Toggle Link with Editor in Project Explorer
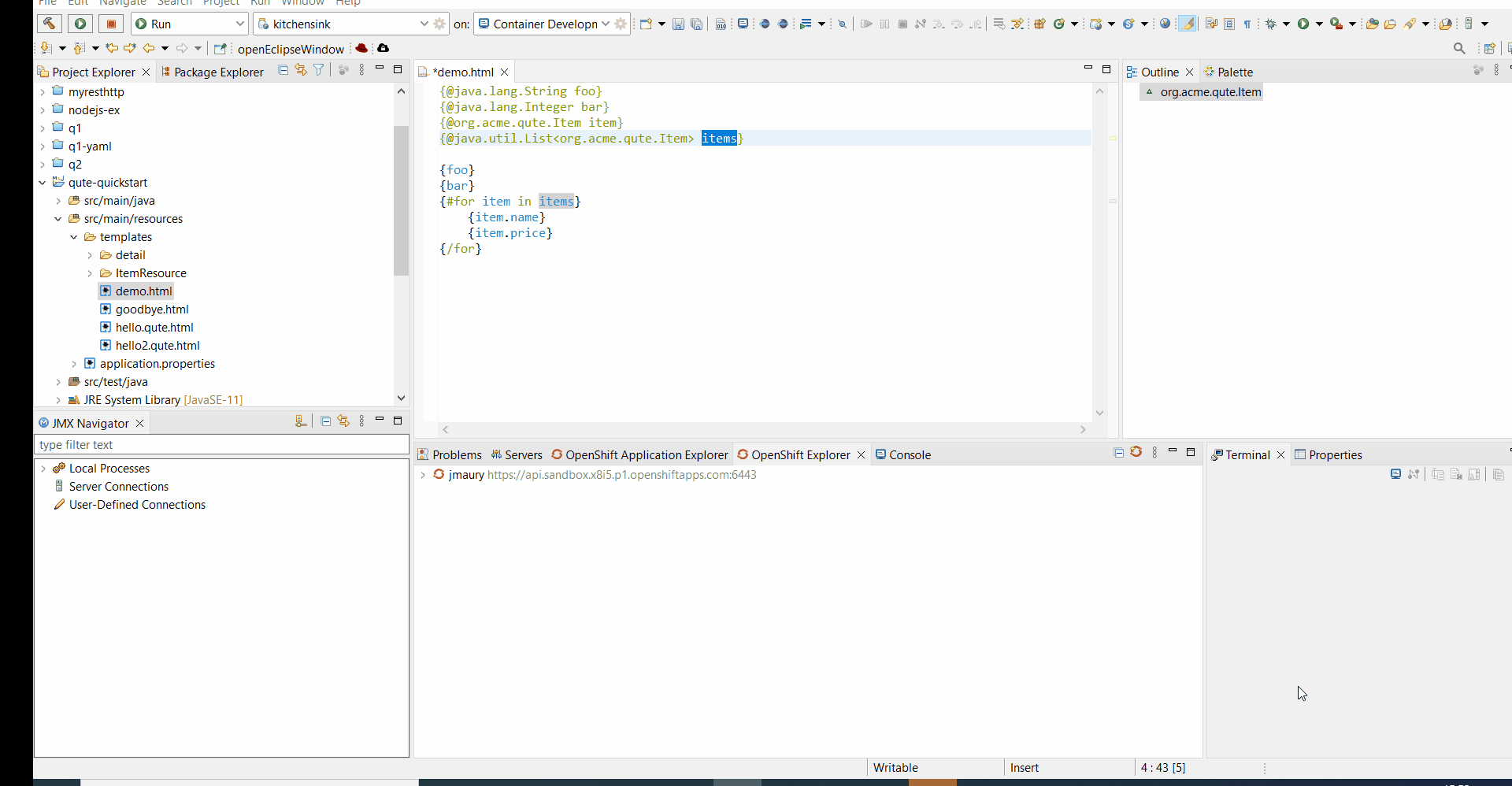Image resolution: width=1512 pixels, height=786 pixels. click(301, 70)
